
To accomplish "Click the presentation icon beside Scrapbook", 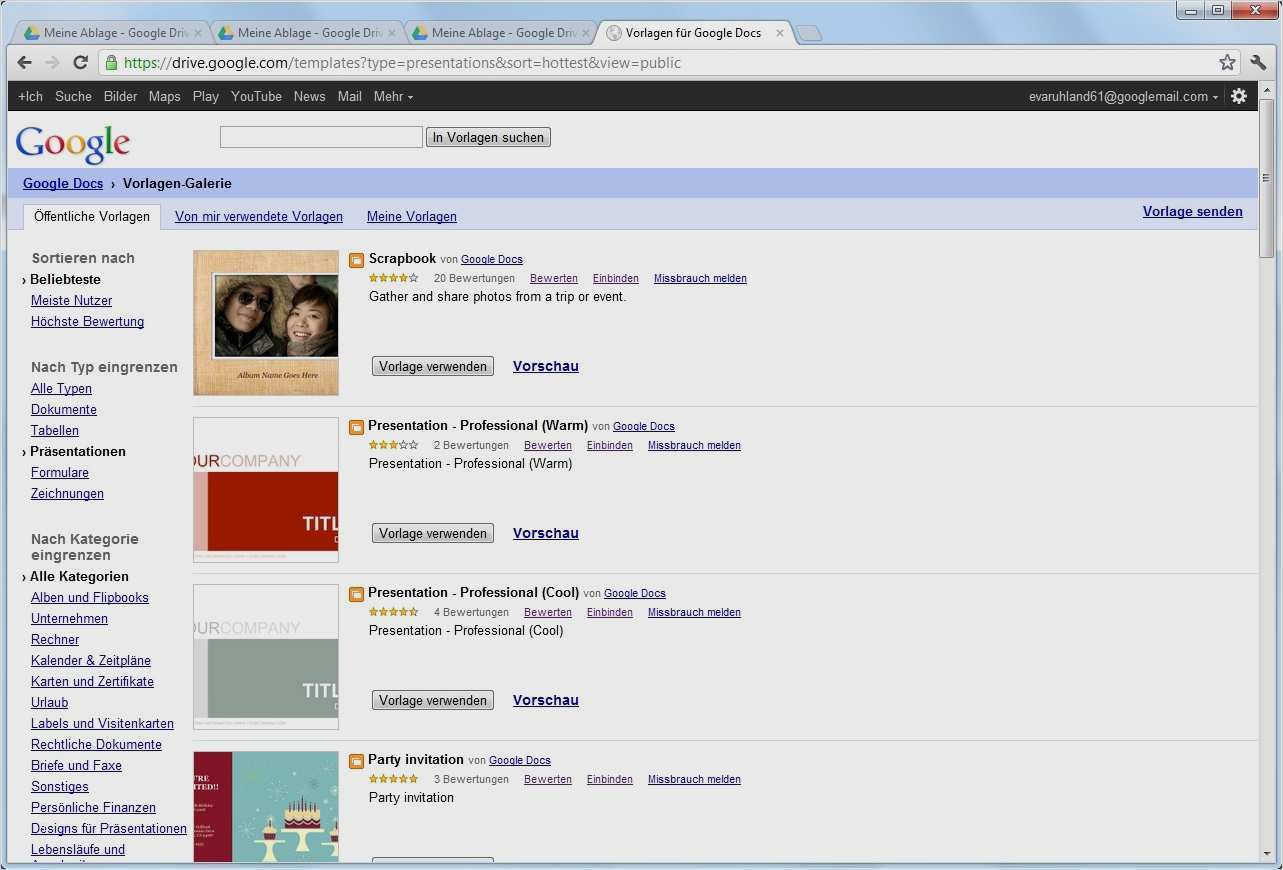I will click(x=356, y=260).
